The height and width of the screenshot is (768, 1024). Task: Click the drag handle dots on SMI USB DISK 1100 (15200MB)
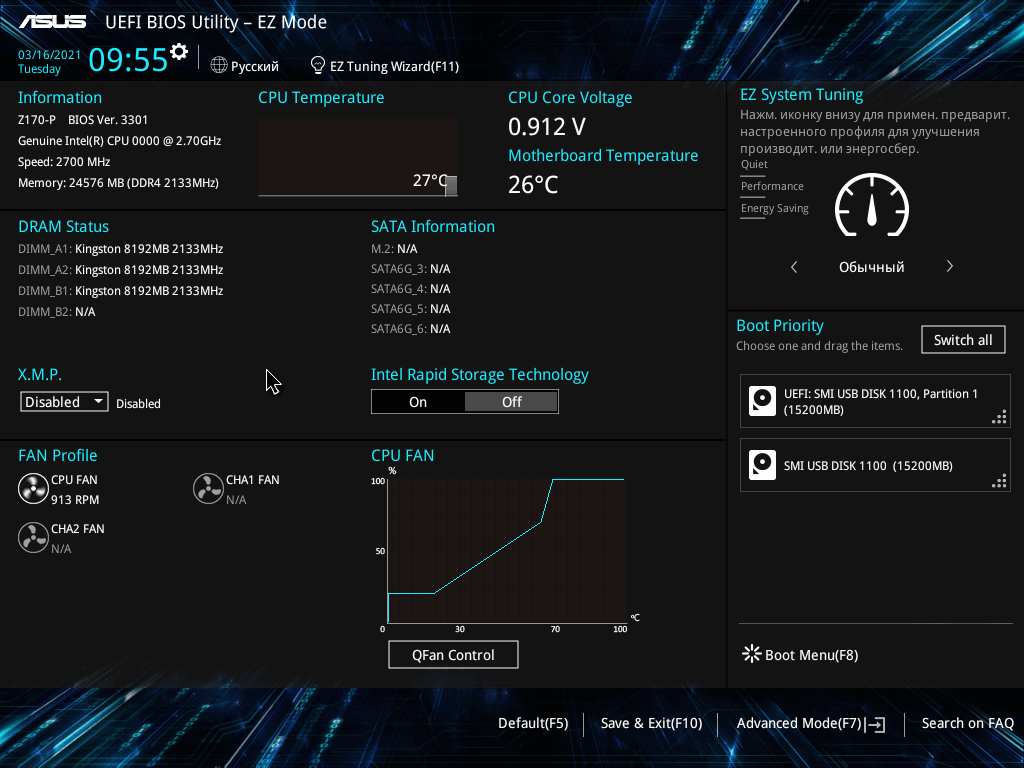point(999,481)
